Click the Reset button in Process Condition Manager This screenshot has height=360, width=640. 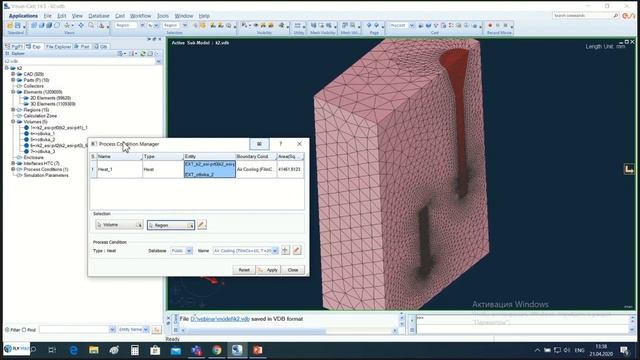click(x=244, y=270)
